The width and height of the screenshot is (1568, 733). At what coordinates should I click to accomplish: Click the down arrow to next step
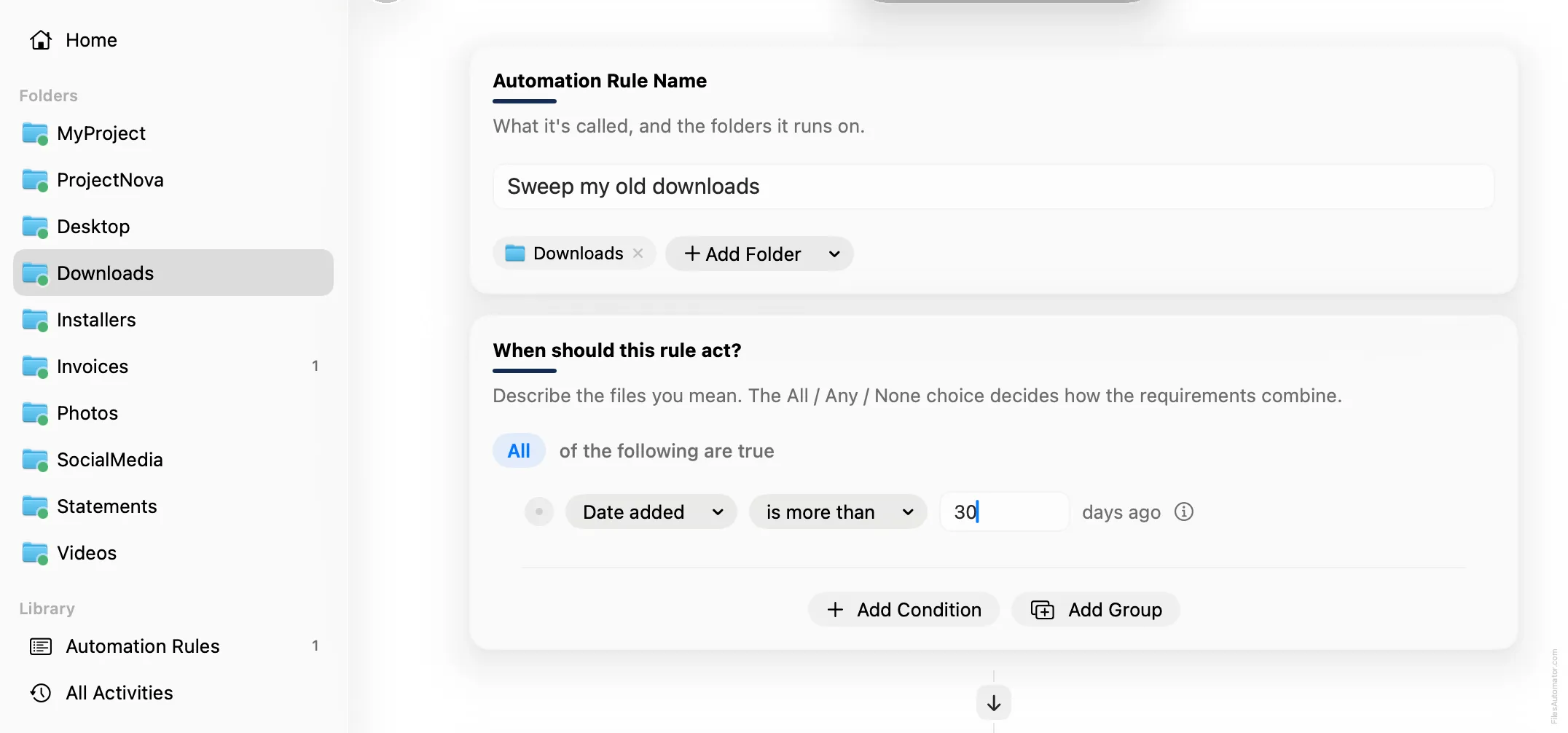(x=994, y=703)
